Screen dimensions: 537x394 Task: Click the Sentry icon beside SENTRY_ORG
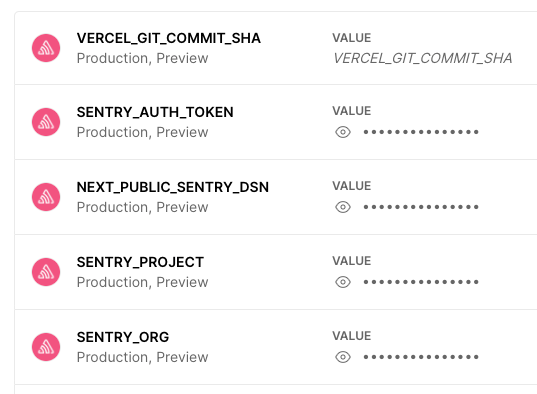coord(46,347)
